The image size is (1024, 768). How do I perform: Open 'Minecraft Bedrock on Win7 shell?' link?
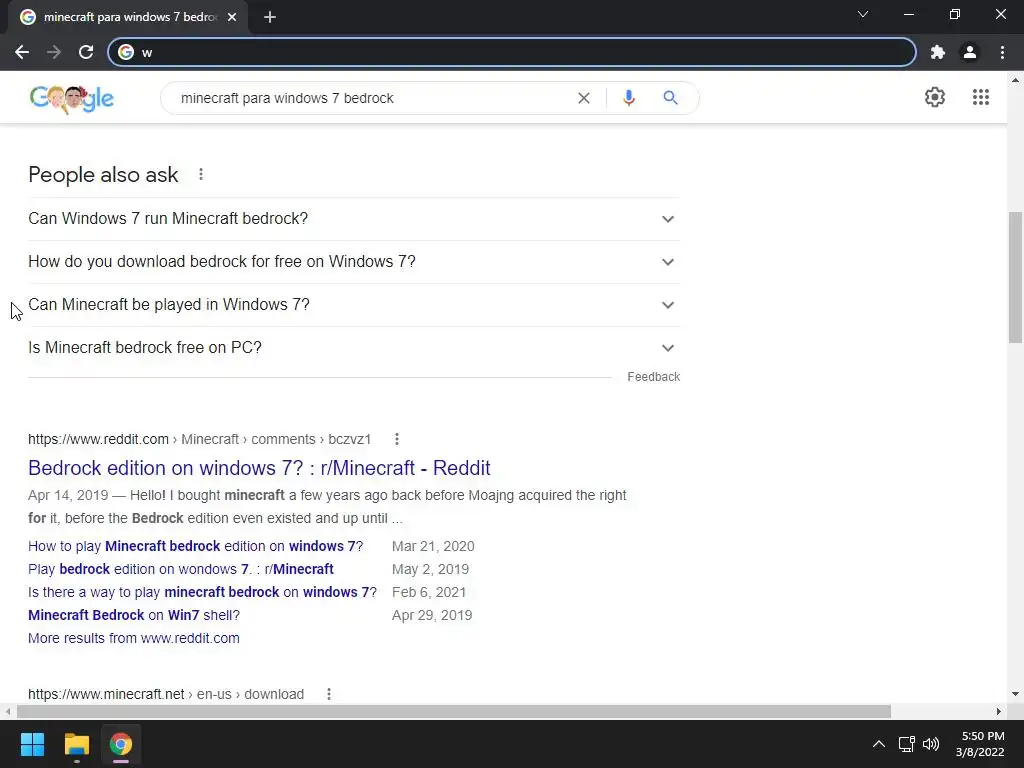(134, 615)
